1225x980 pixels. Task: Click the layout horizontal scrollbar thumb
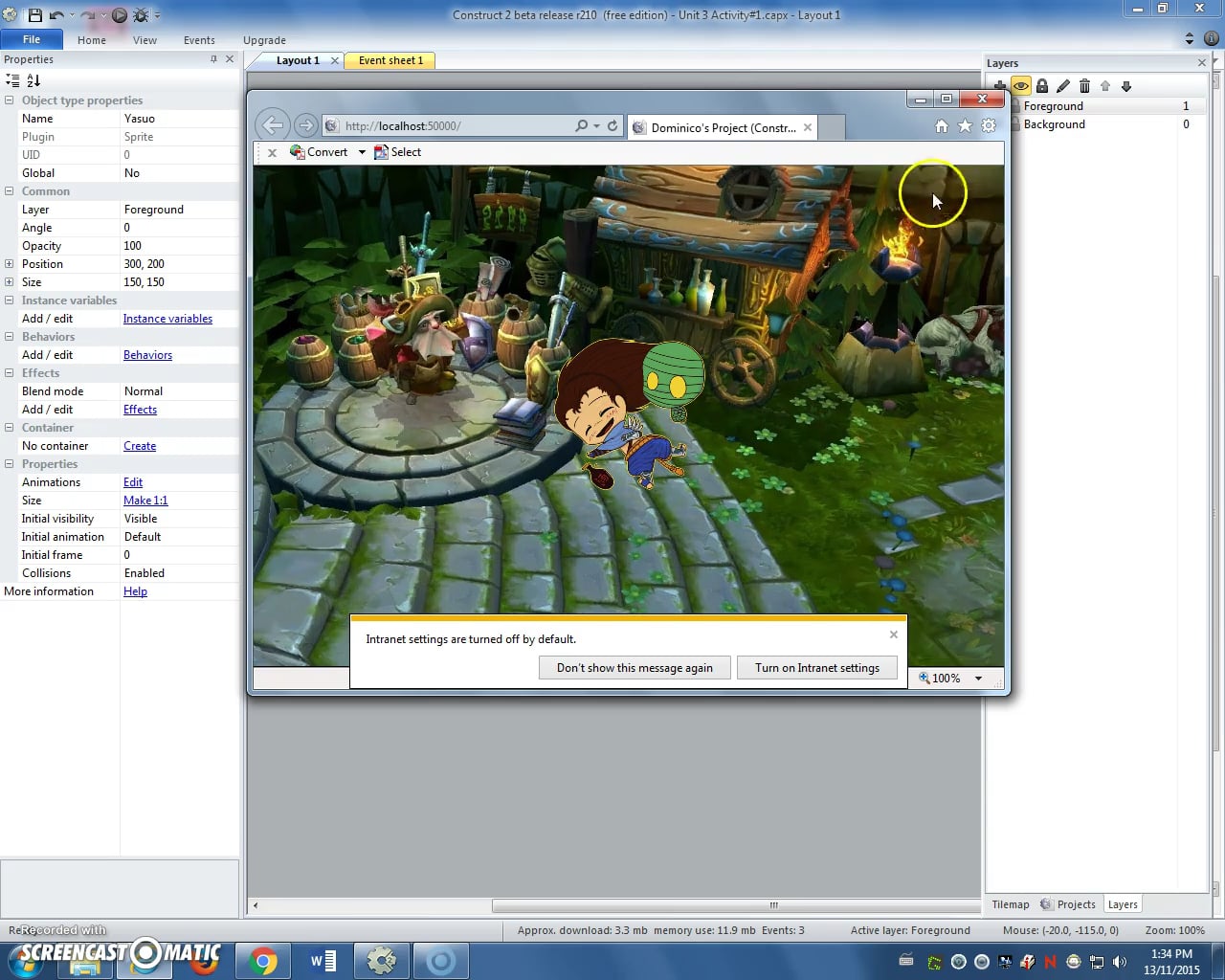tap(736, 905)
